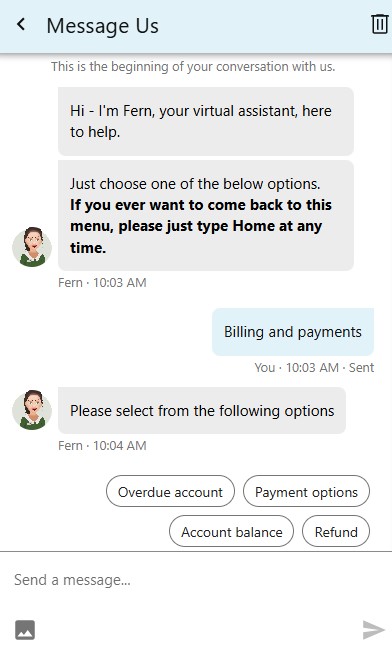Click the 'beginning of your conversation' notice

coord(193,67)
